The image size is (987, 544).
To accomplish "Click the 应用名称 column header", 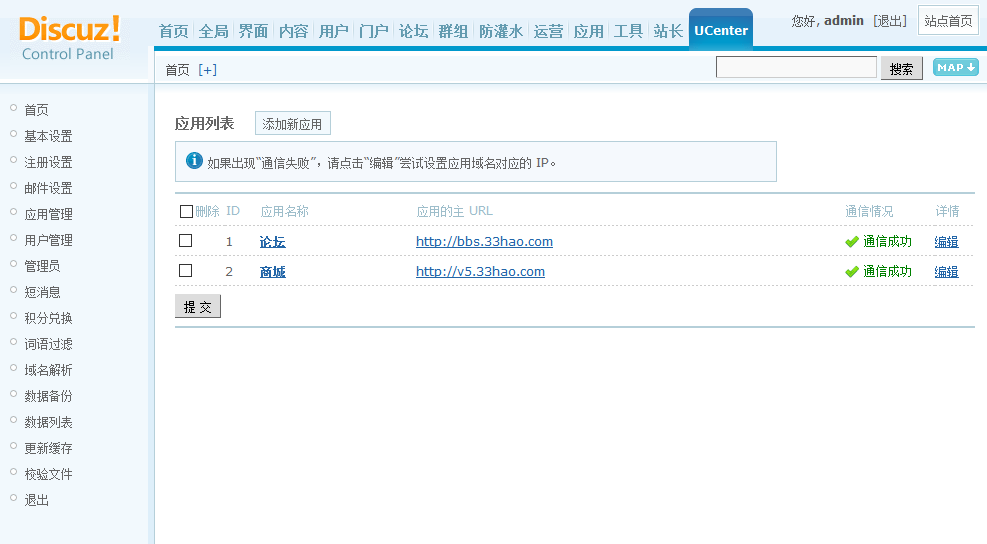I will [x=285, y=211].
